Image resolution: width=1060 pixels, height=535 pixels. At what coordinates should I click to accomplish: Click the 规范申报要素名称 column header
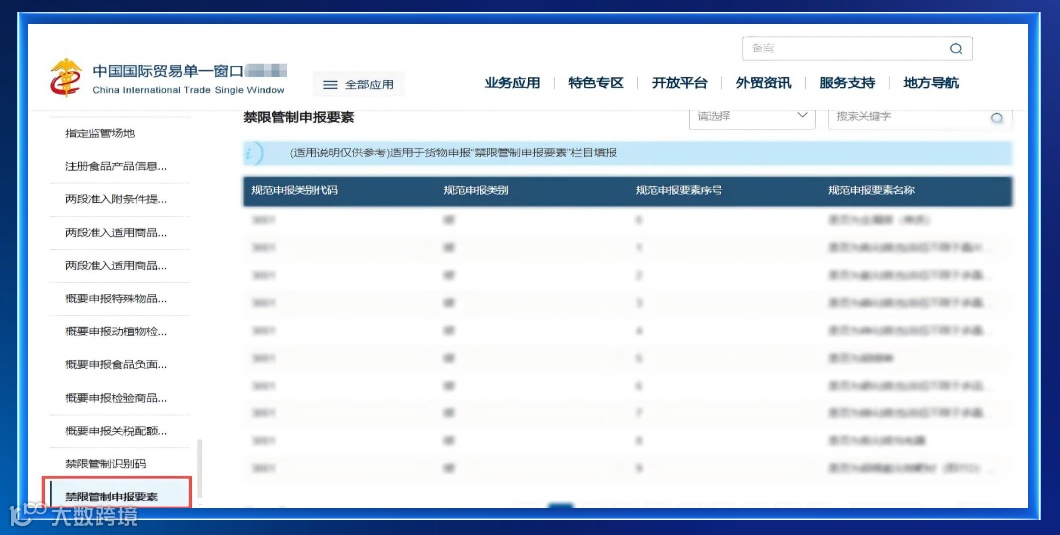(871, 191)
